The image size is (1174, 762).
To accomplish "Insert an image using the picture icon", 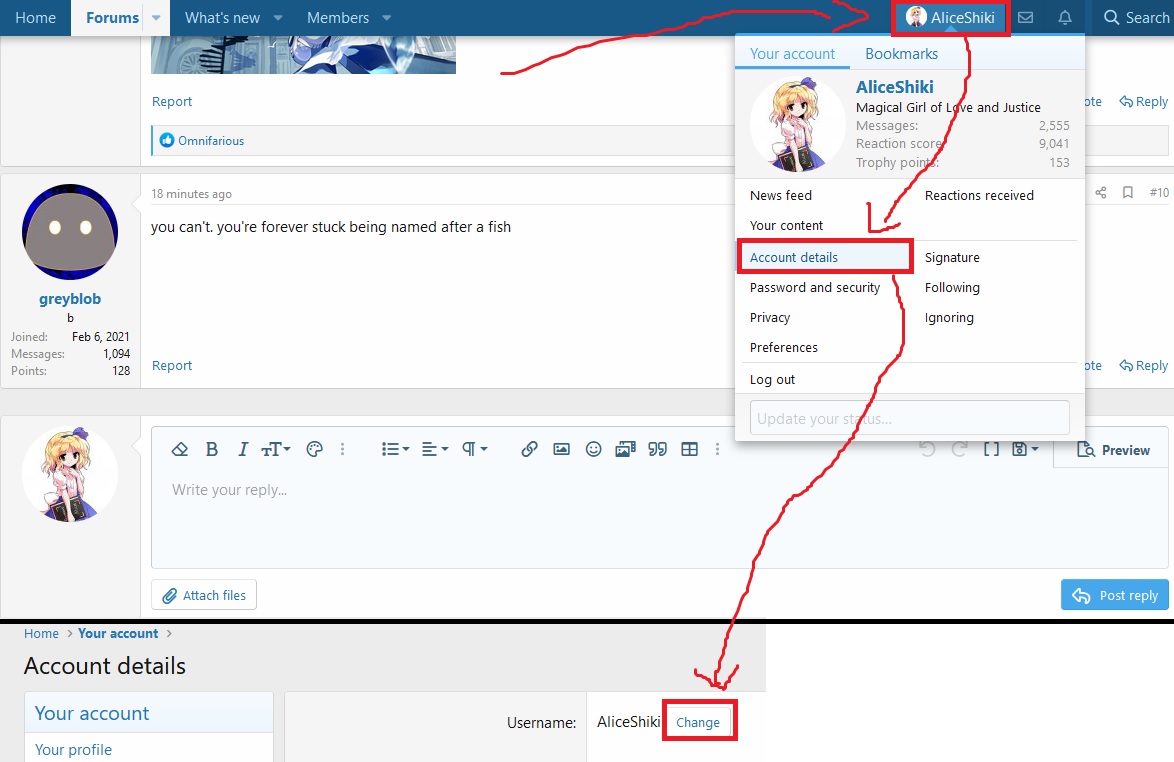I will tap(561, 450).
